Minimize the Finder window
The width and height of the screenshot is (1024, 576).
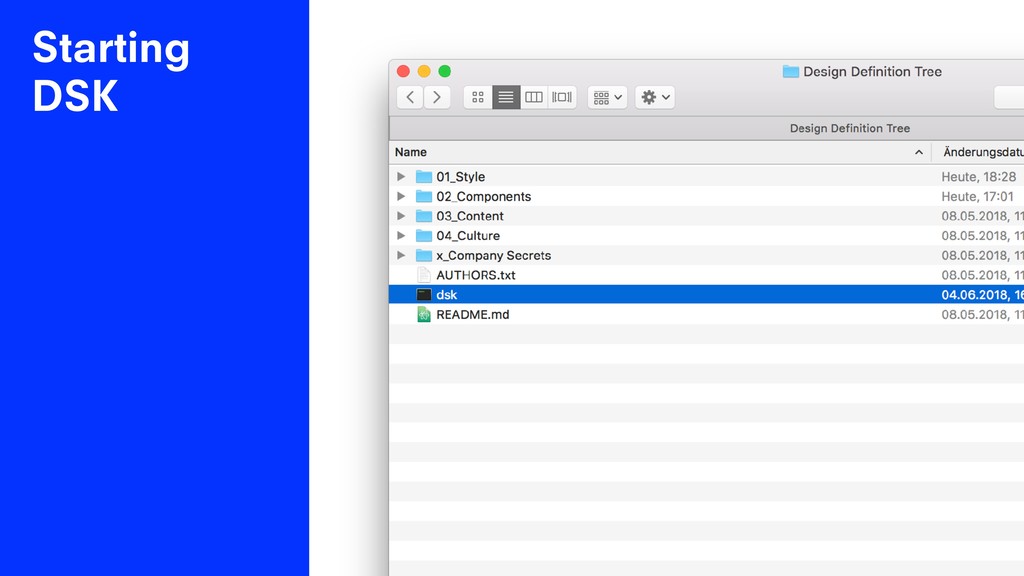424,71
